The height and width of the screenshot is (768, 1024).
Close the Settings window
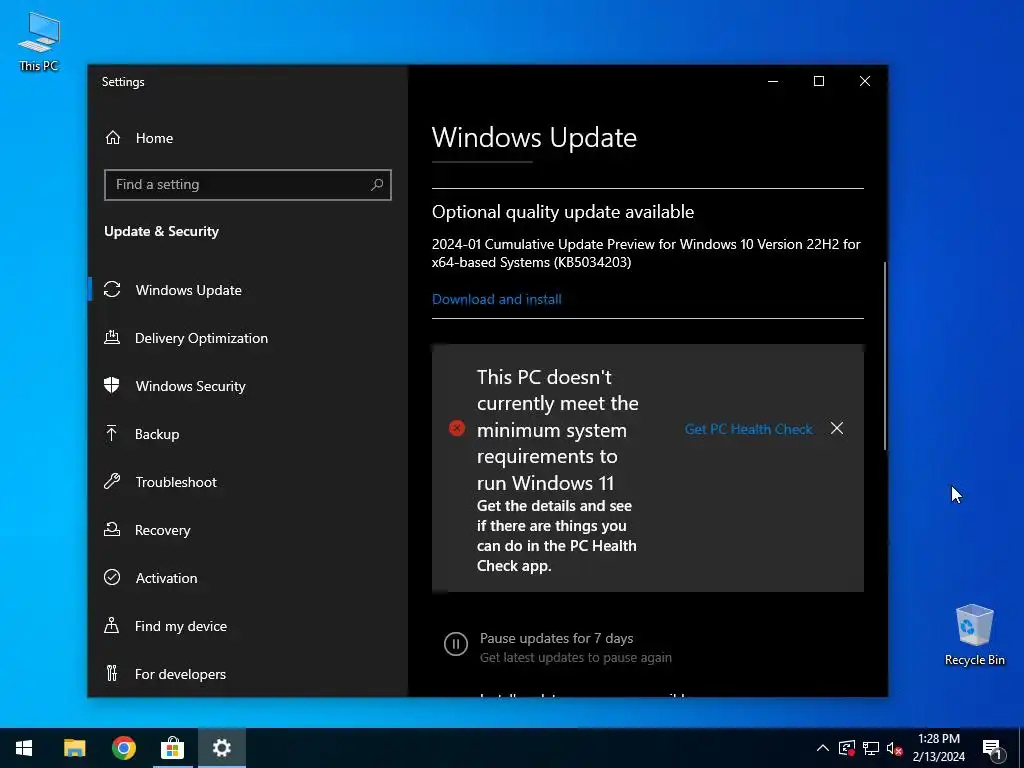[865, 81]
